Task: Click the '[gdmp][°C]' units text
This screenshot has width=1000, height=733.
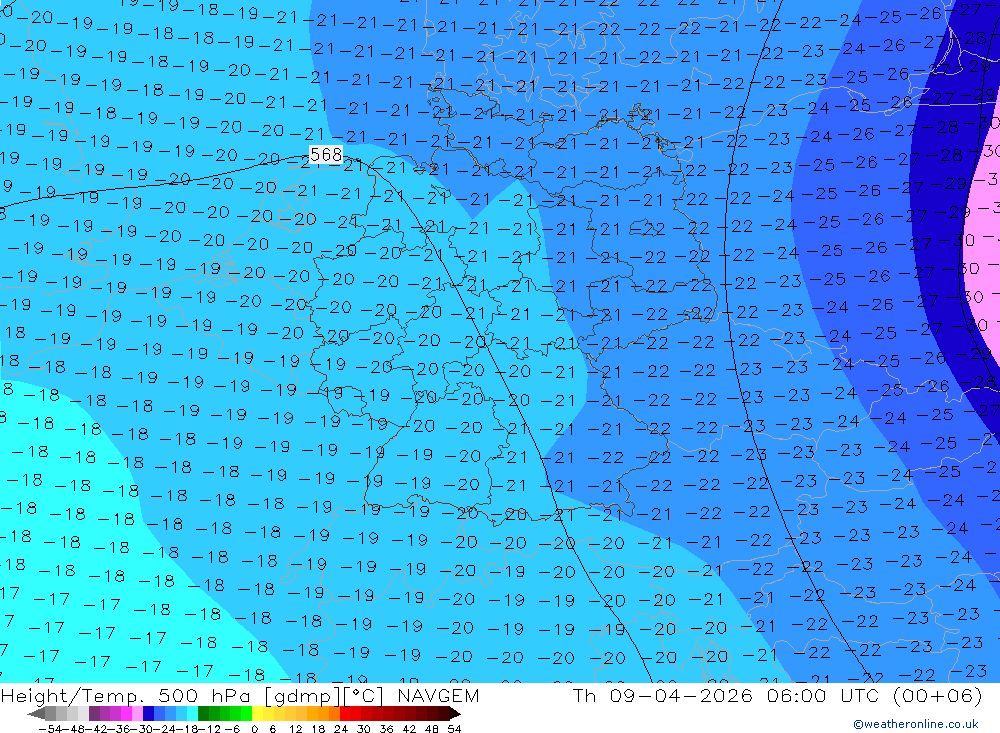Action: [324, 696]
